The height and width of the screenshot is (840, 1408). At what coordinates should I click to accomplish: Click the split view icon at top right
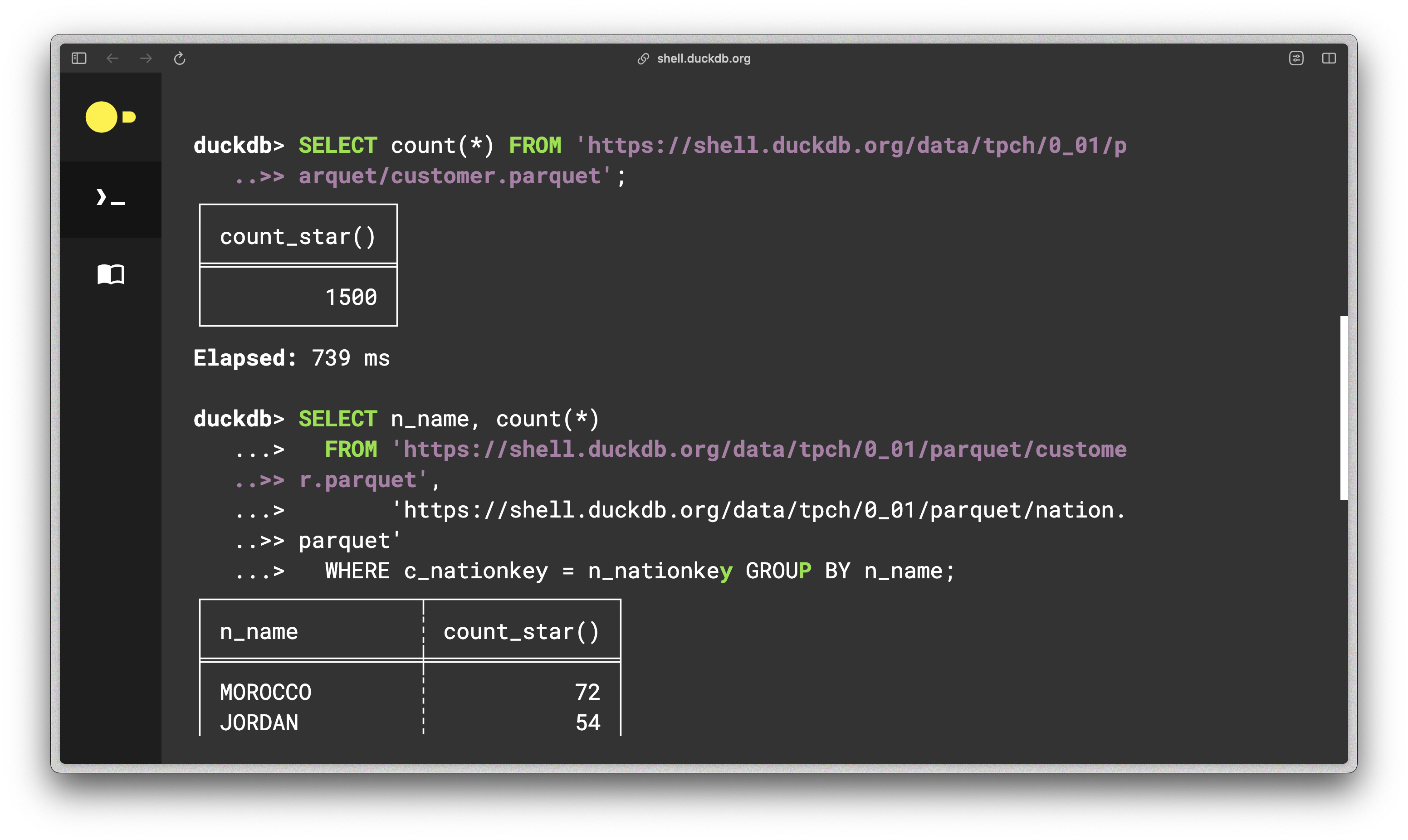pos(1330,59)
